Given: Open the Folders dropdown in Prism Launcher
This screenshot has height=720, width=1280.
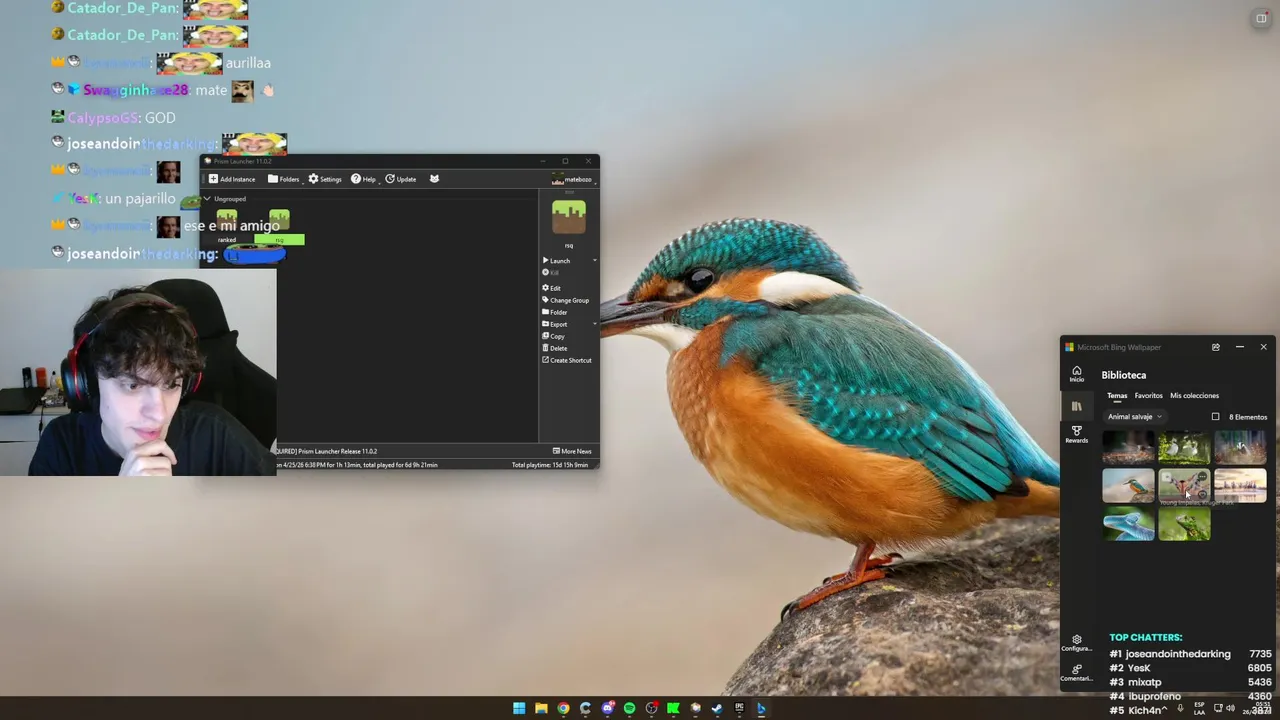Looking at the screenshot, I should (x=283, y=179).
